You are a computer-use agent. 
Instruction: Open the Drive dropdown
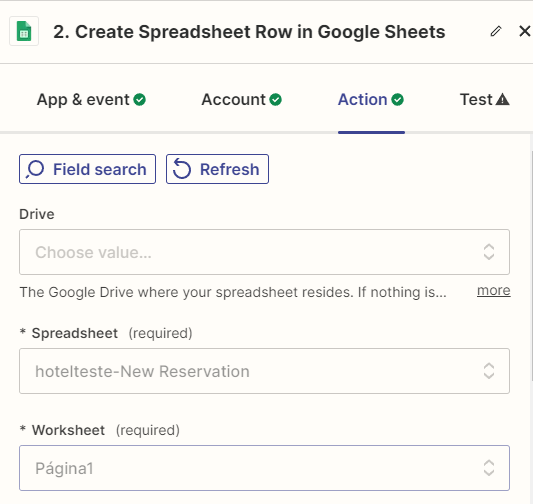coord(264,252)
